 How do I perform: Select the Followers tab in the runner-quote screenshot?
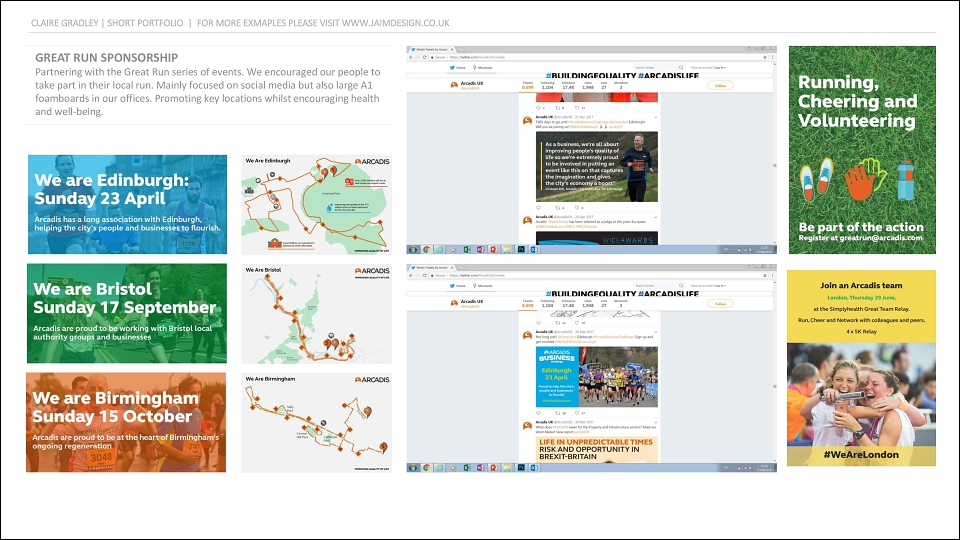click(568, 85)
